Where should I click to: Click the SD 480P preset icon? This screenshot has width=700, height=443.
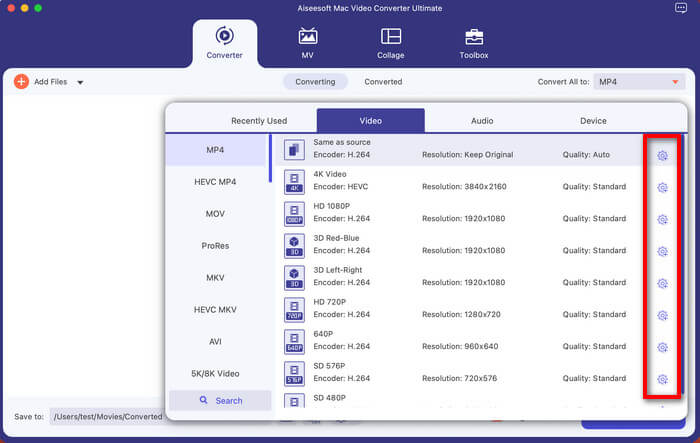tap(294, 401)
